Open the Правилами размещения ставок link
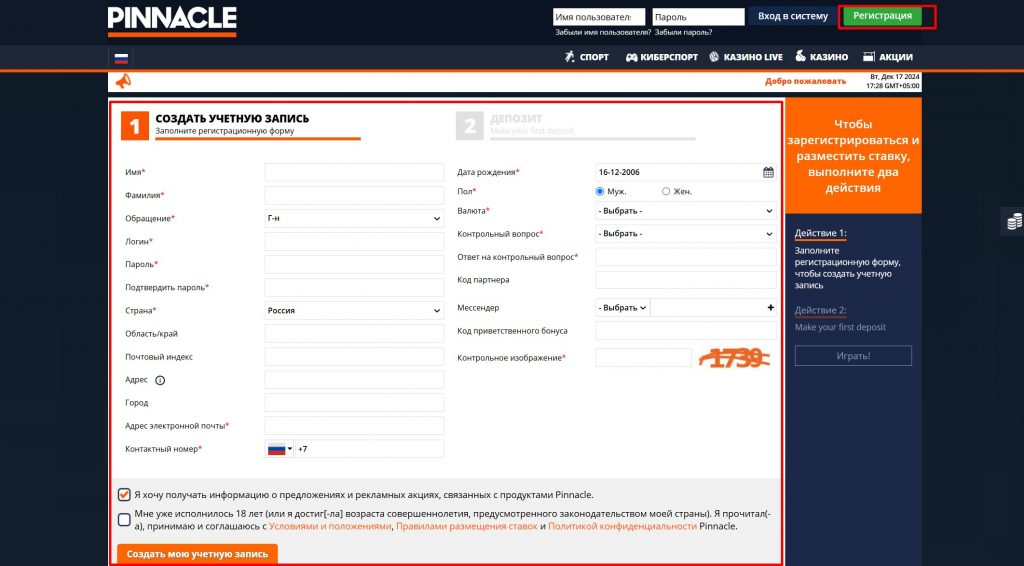 tap(467, 526)
